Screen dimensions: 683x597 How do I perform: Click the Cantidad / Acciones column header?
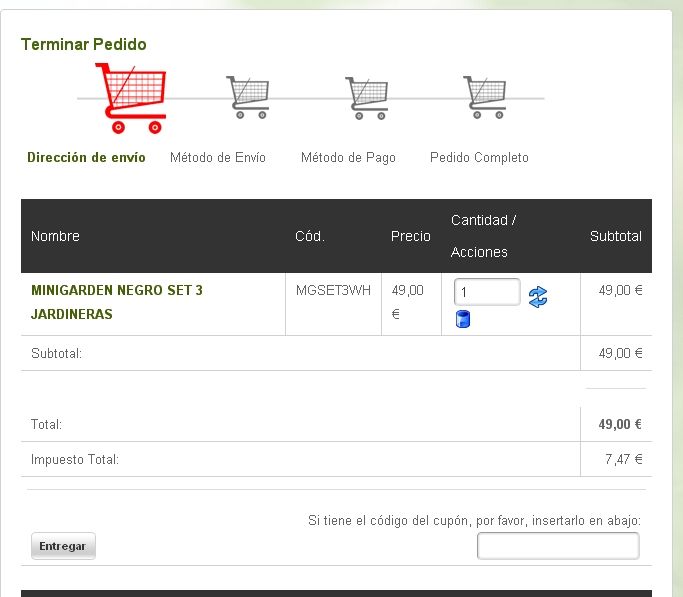pyautogui.click(x=484, y=236)
